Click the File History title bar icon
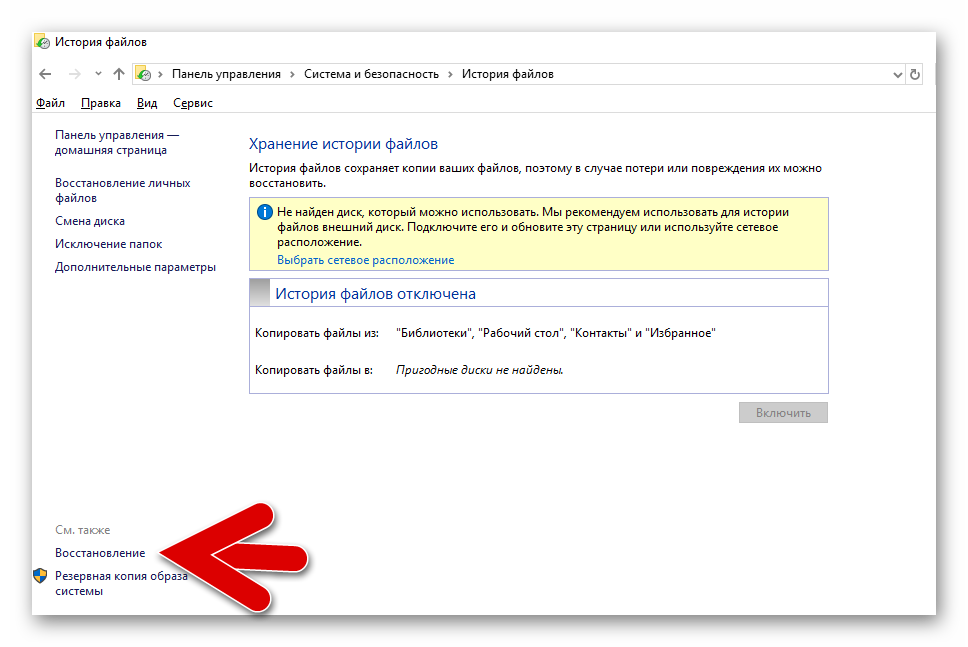Image resolution: width=968 pixels, height=647 pixels. [x=42, y=42]
